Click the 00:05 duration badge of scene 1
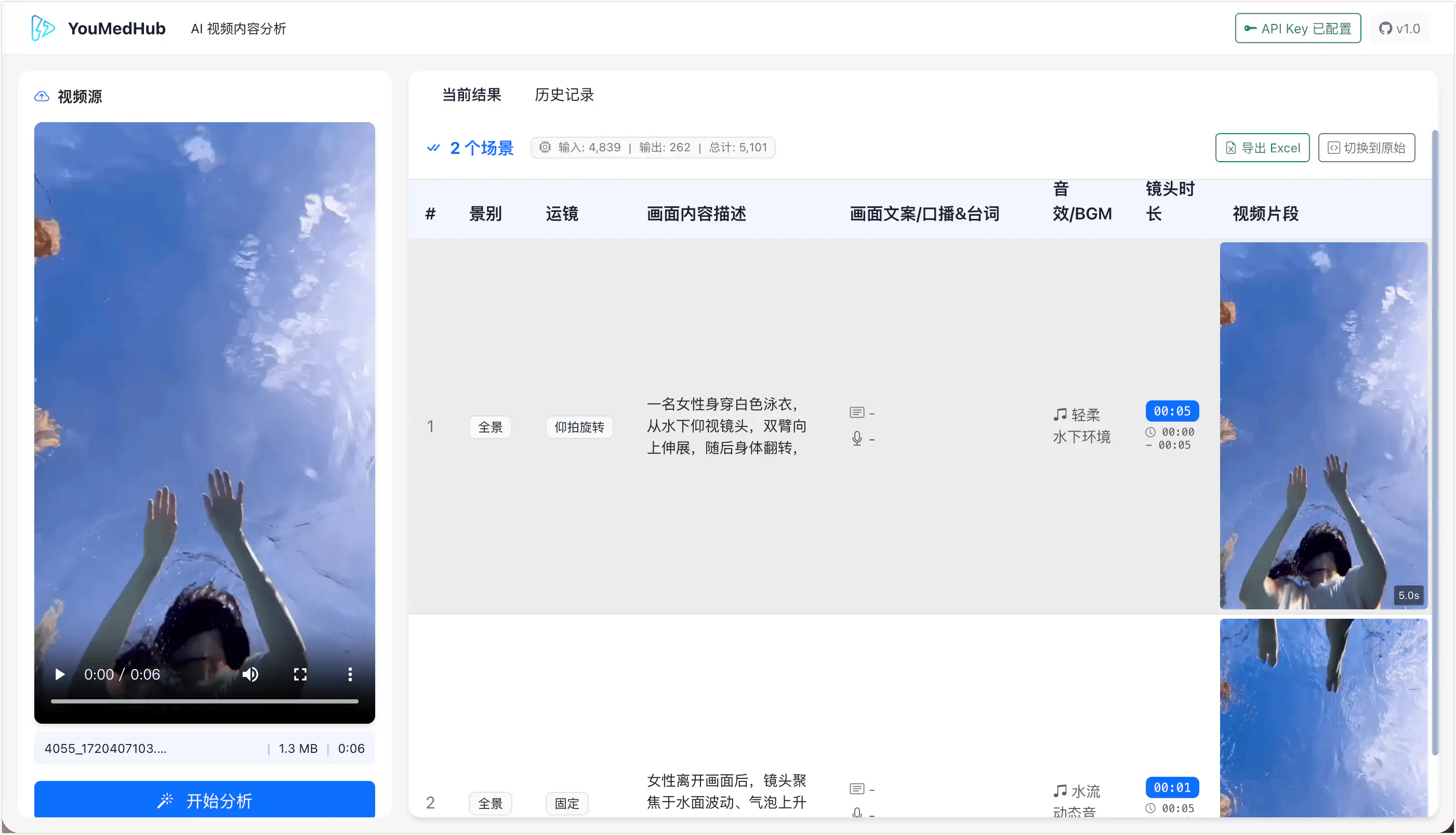1456x835 pixels. coord(1172,411)
